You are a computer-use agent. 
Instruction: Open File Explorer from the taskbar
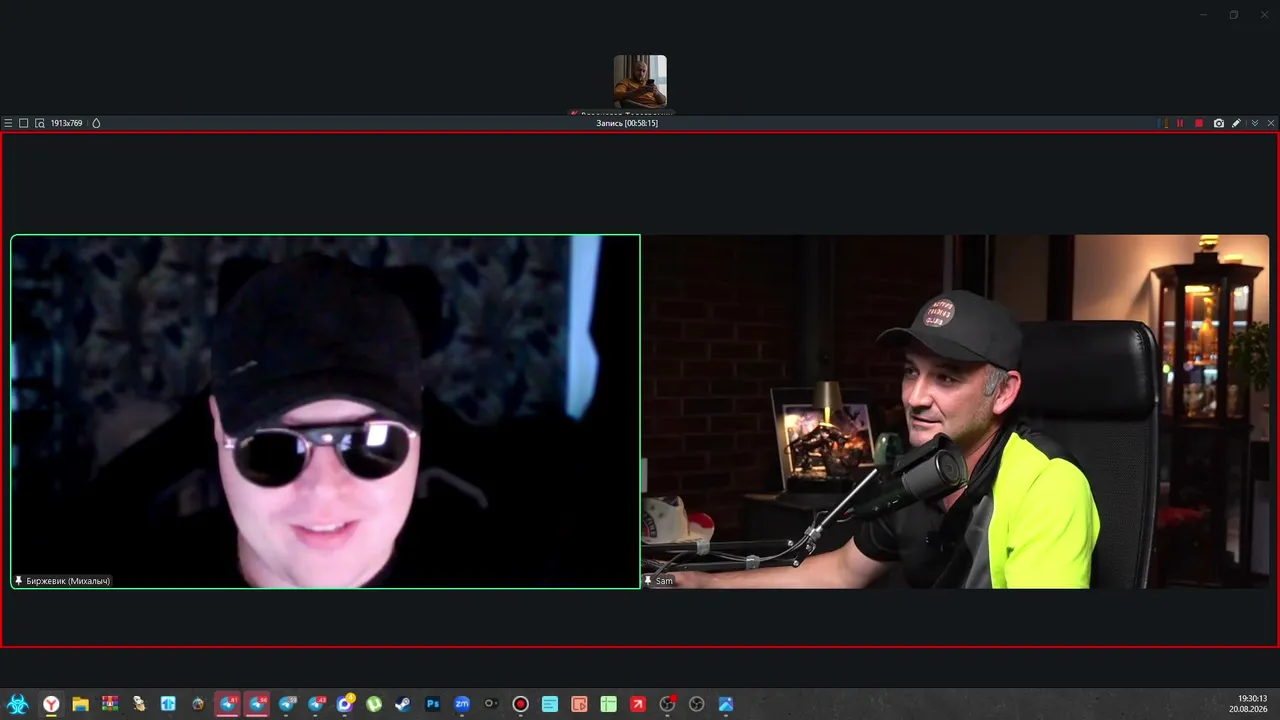80,704
